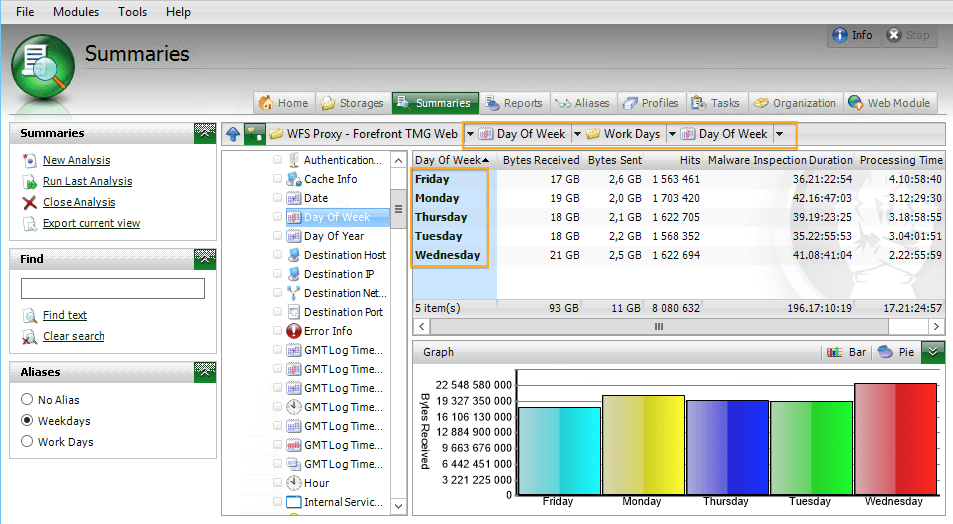Collapse the Aliases side panel
Screen dimensions: 953x524
pos(205,372)
